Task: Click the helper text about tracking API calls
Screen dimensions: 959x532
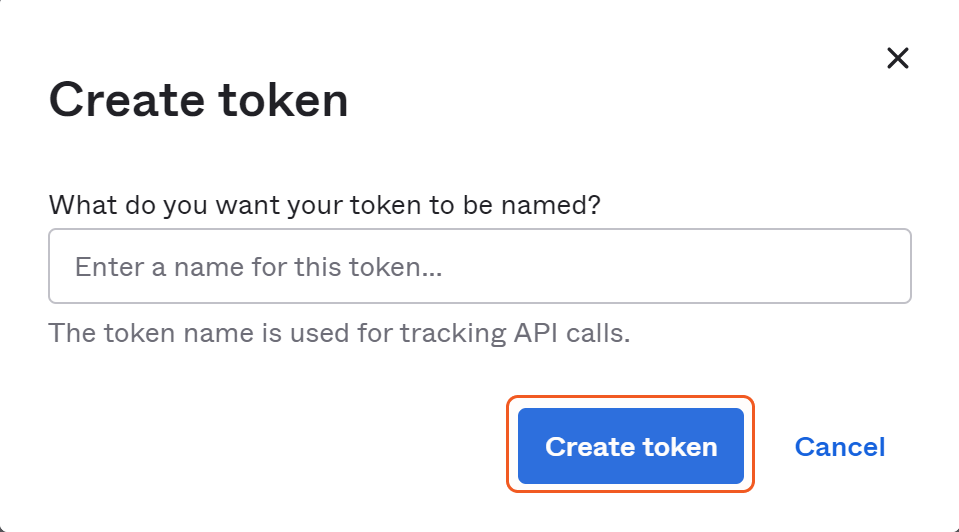Action: [339, 333]
